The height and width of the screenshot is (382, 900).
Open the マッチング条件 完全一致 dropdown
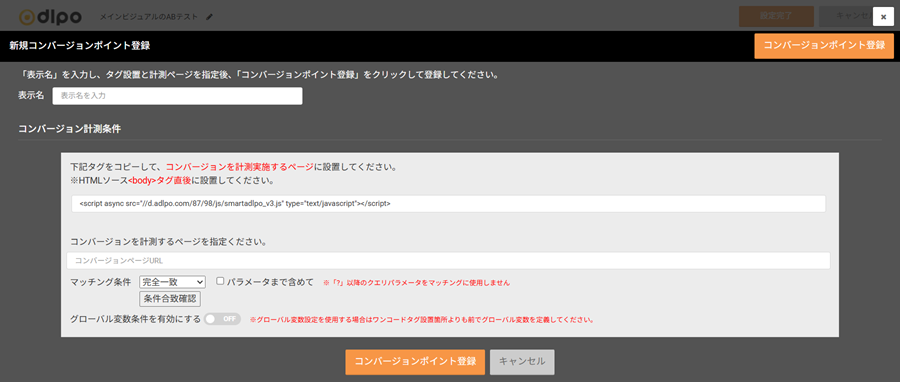[172, 282]
